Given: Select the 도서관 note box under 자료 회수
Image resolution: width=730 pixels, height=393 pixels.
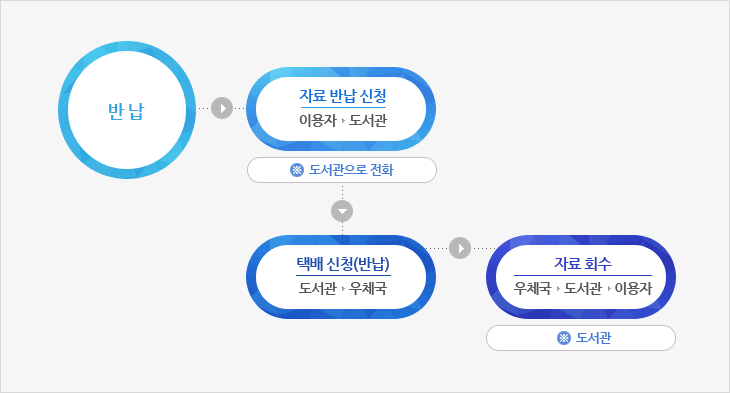Looking at the screenshot, I should click(x=581, y=338).
